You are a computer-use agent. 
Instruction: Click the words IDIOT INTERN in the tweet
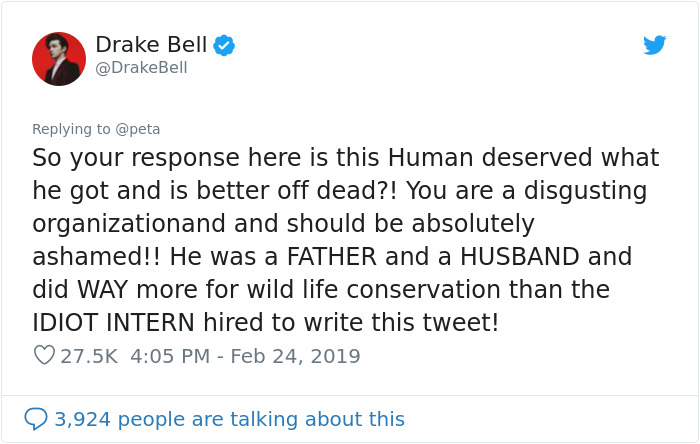coord(113,323)
